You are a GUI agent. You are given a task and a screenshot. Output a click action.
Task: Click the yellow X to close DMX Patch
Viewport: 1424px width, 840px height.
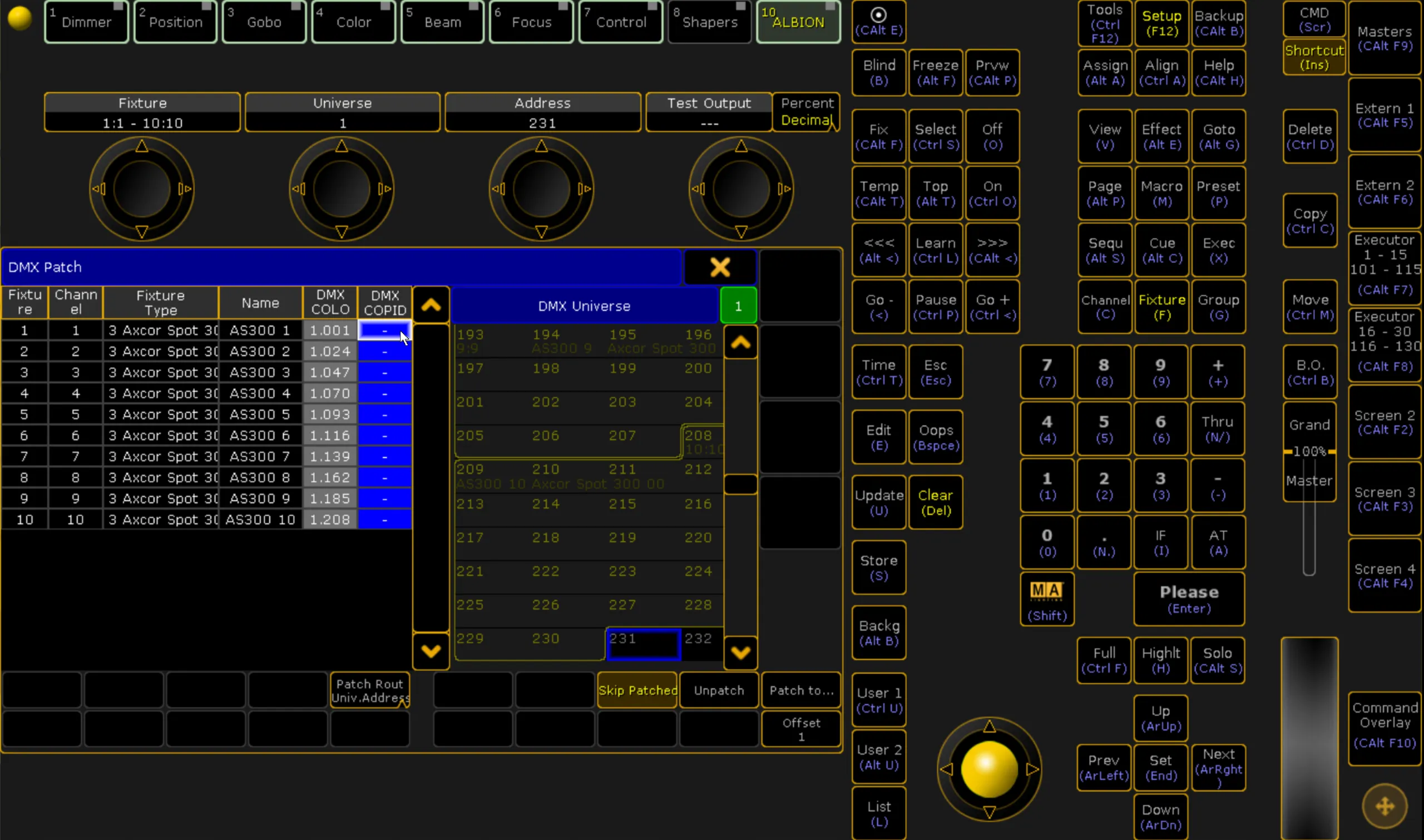(720, 267)
